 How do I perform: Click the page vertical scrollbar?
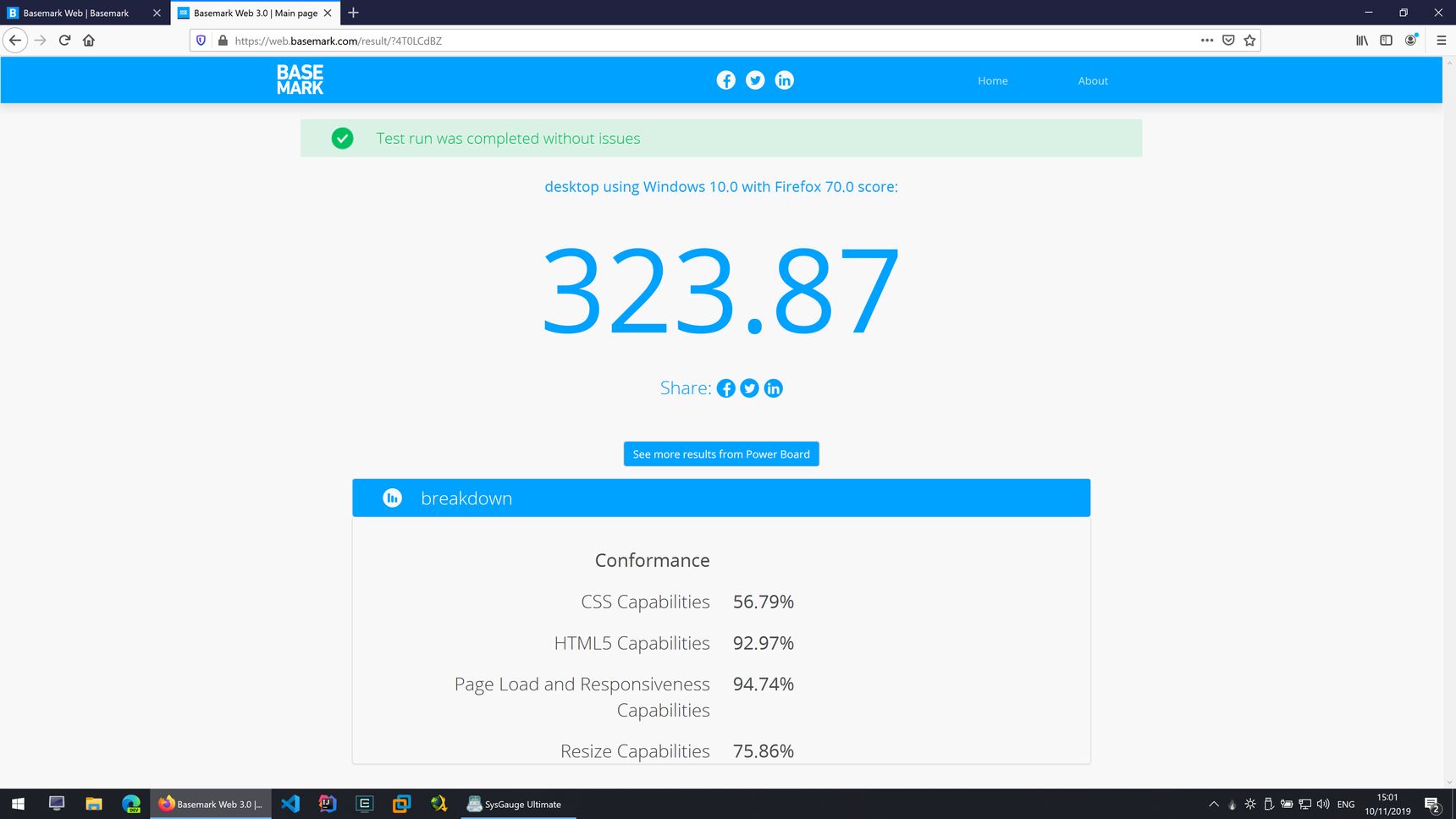tap(1449, 423)
